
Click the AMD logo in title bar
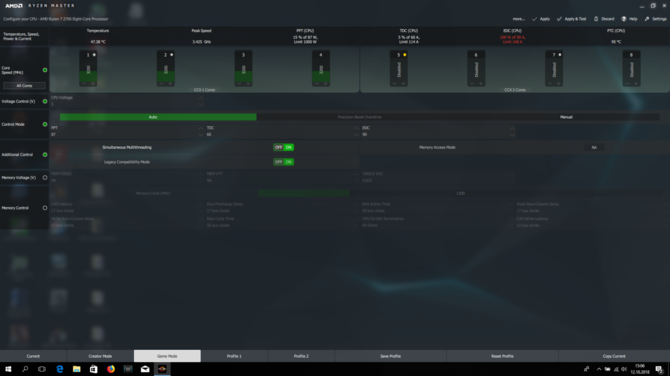pos(14,6)
